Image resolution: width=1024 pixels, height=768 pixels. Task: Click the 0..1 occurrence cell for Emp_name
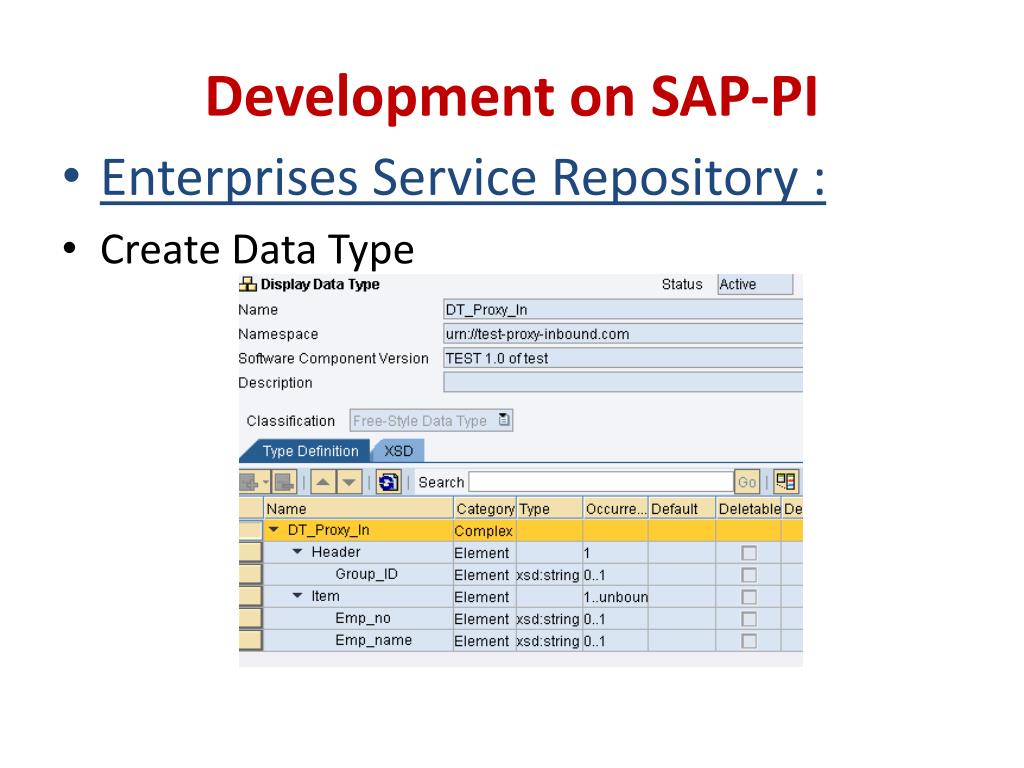click(x=616, y=641)
